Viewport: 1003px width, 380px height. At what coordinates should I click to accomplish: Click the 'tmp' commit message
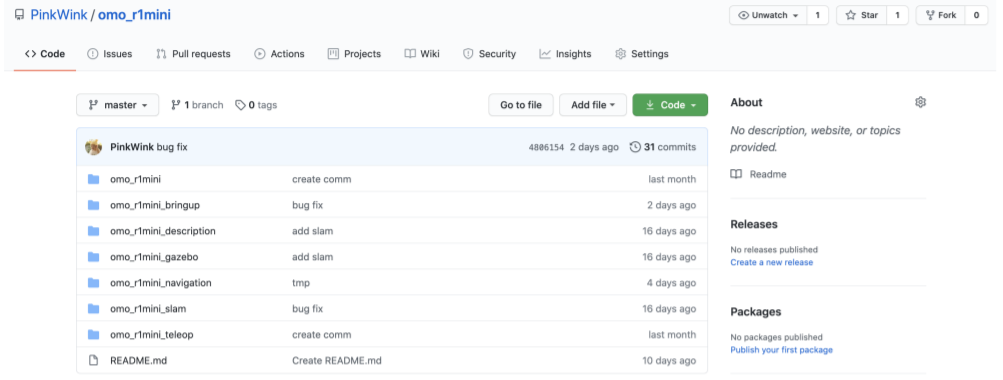tap(301, 283)
